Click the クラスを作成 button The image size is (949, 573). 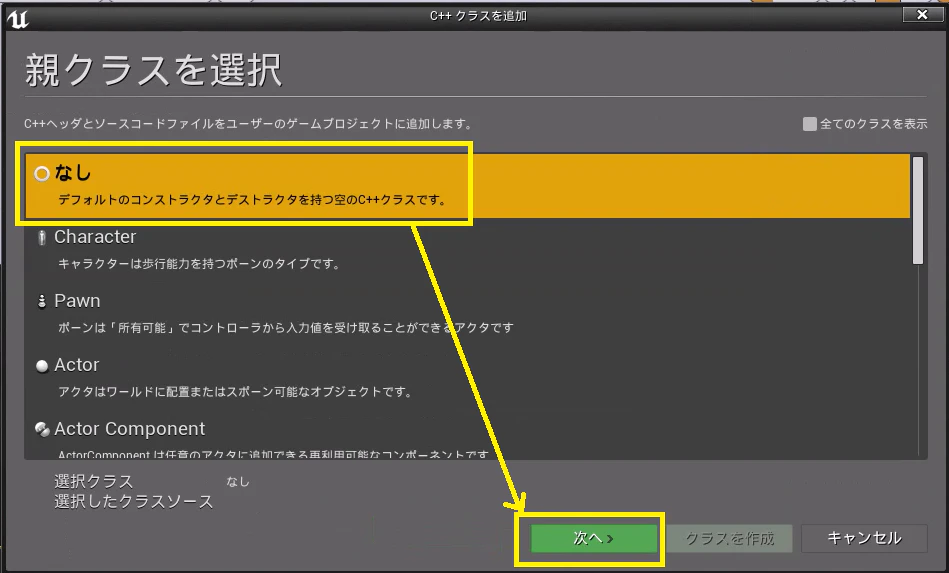tap(729, 538)
